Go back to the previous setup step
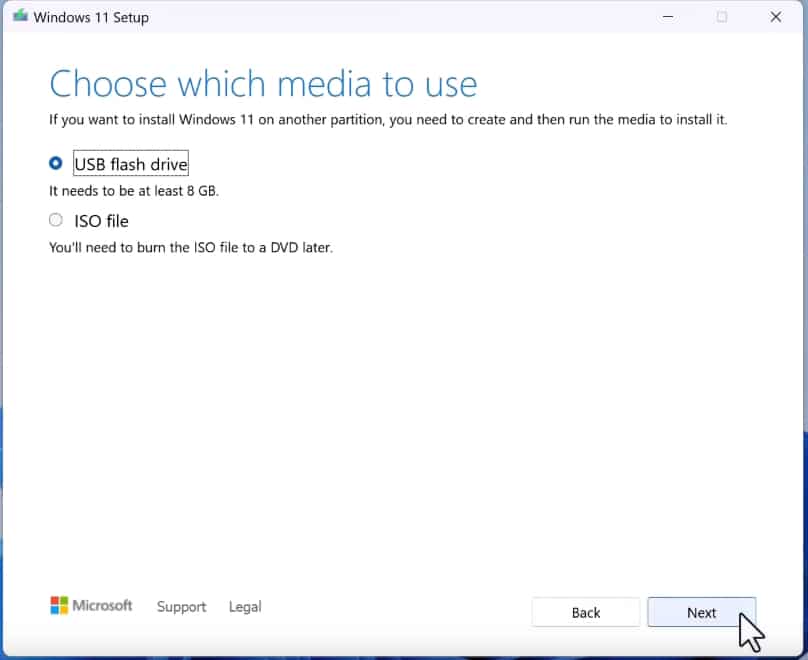808x660 pixels. (x=585, y=612)
